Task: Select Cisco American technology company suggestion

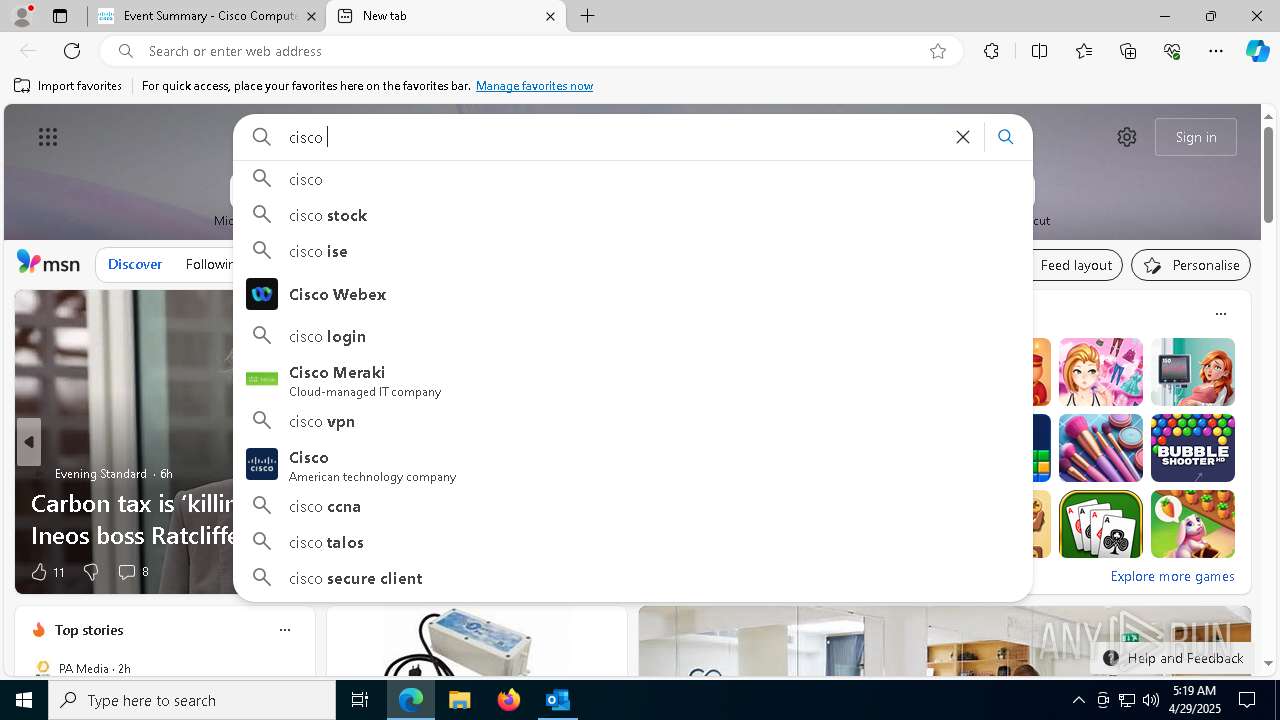Action: (632, 465)
